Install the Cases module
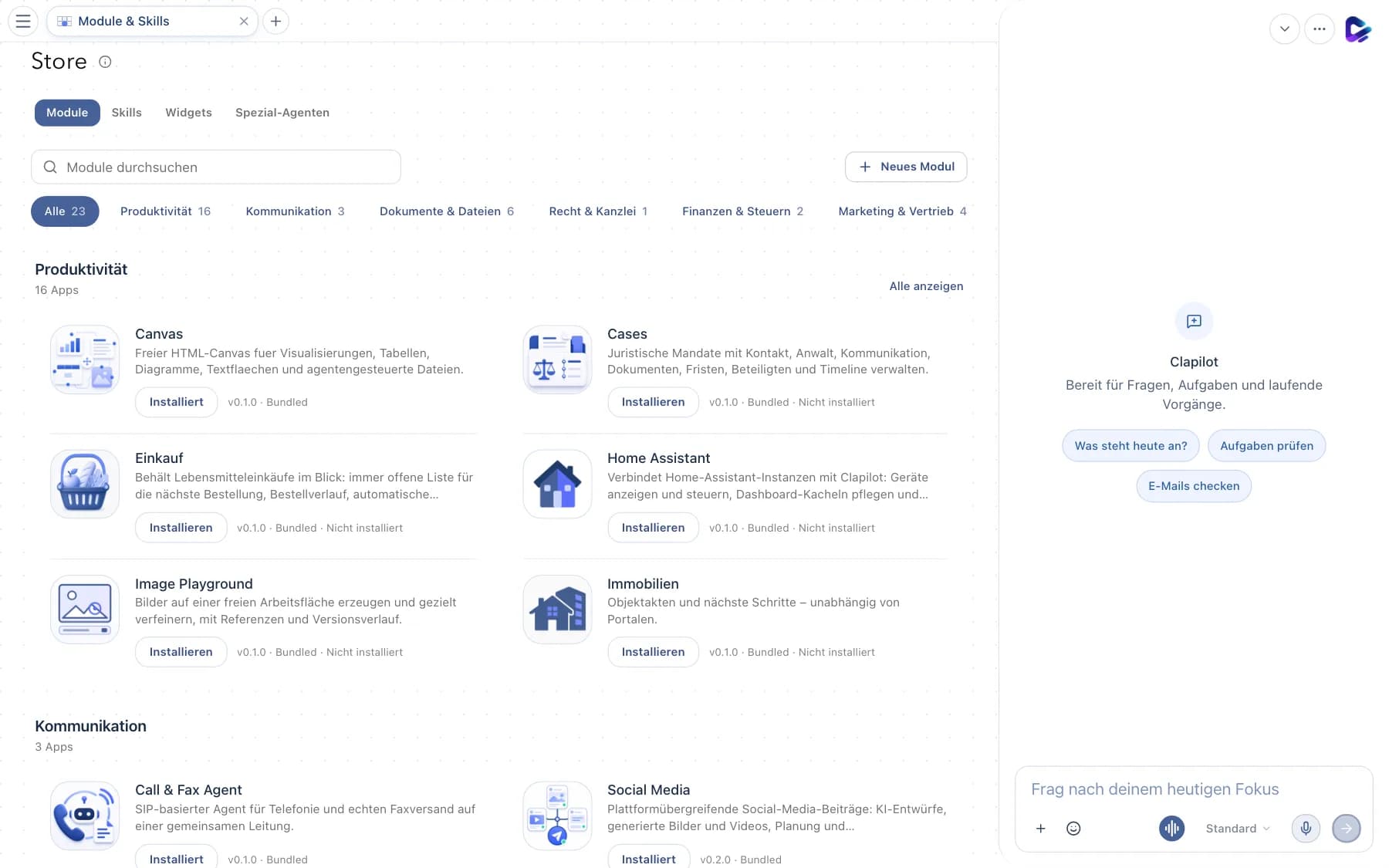This screenshot has width=1389, height=868. coord(653,402)
